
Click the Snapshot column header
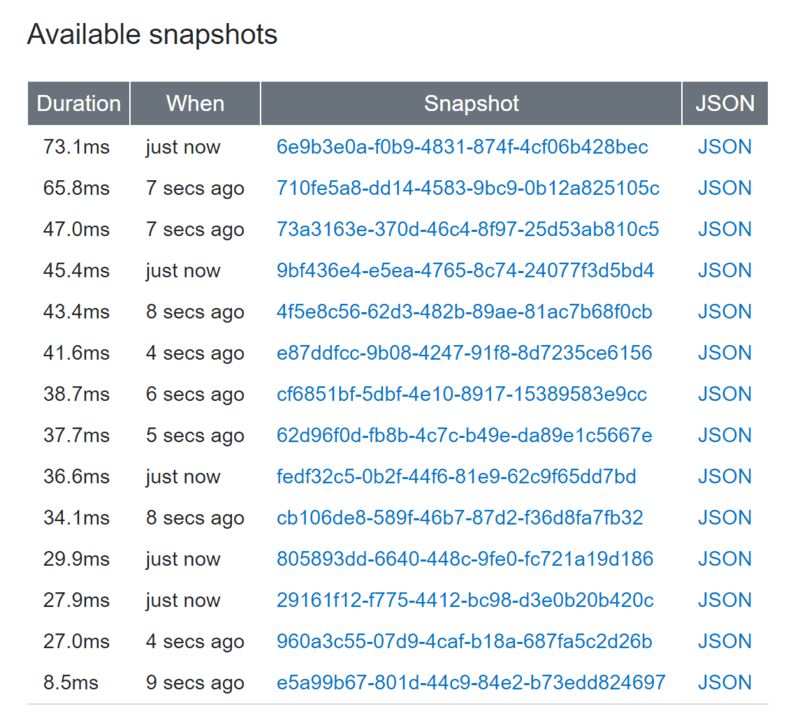pos(471,103)
